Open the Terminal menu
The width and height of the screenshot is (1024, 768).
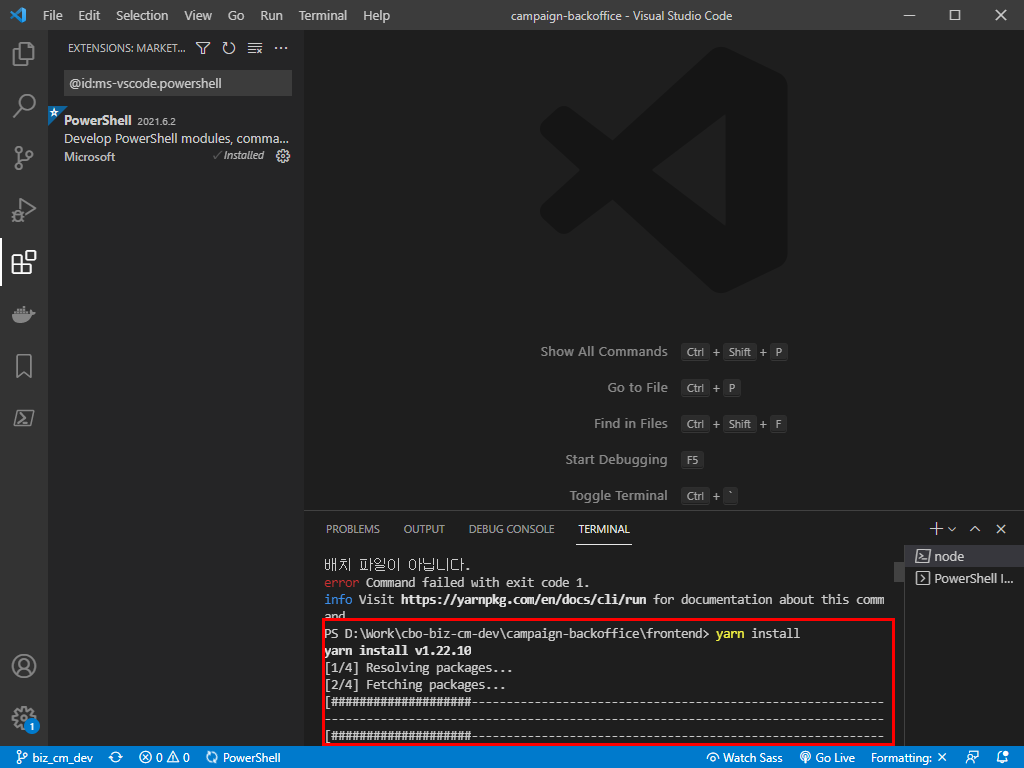[323, 15]
